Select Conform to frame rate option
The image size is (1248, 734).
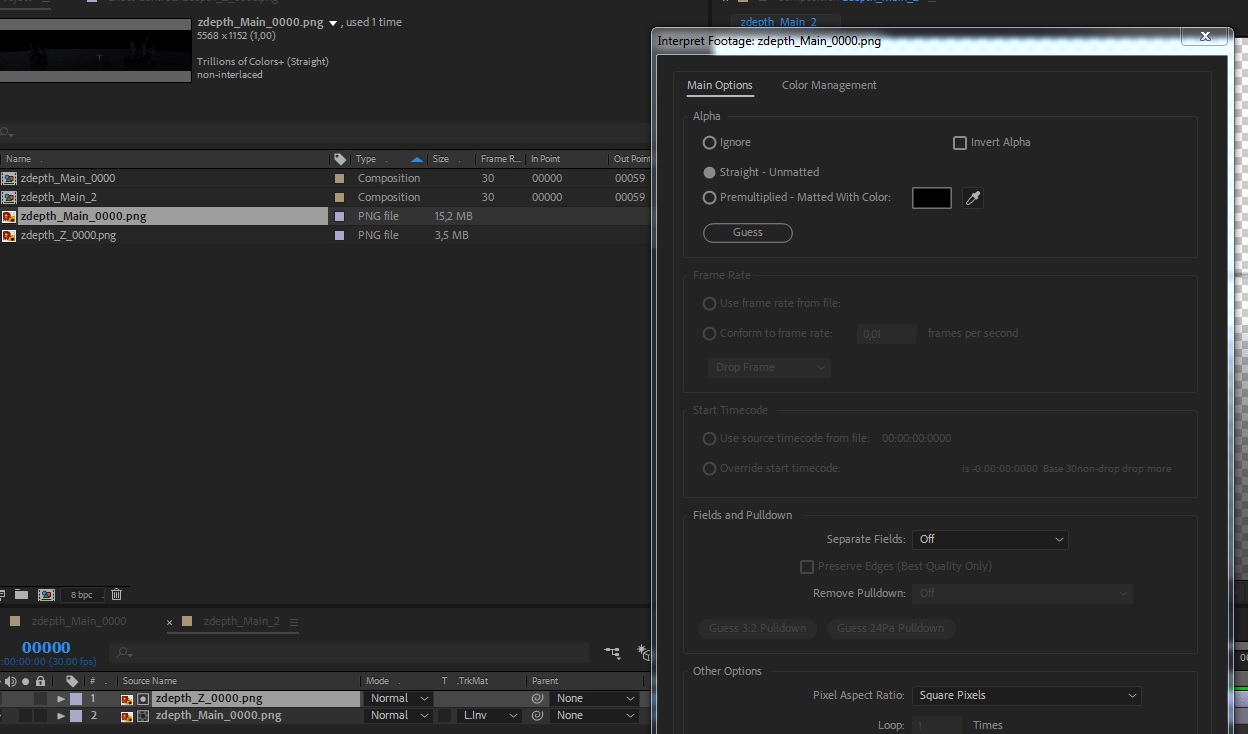[709, 333]
